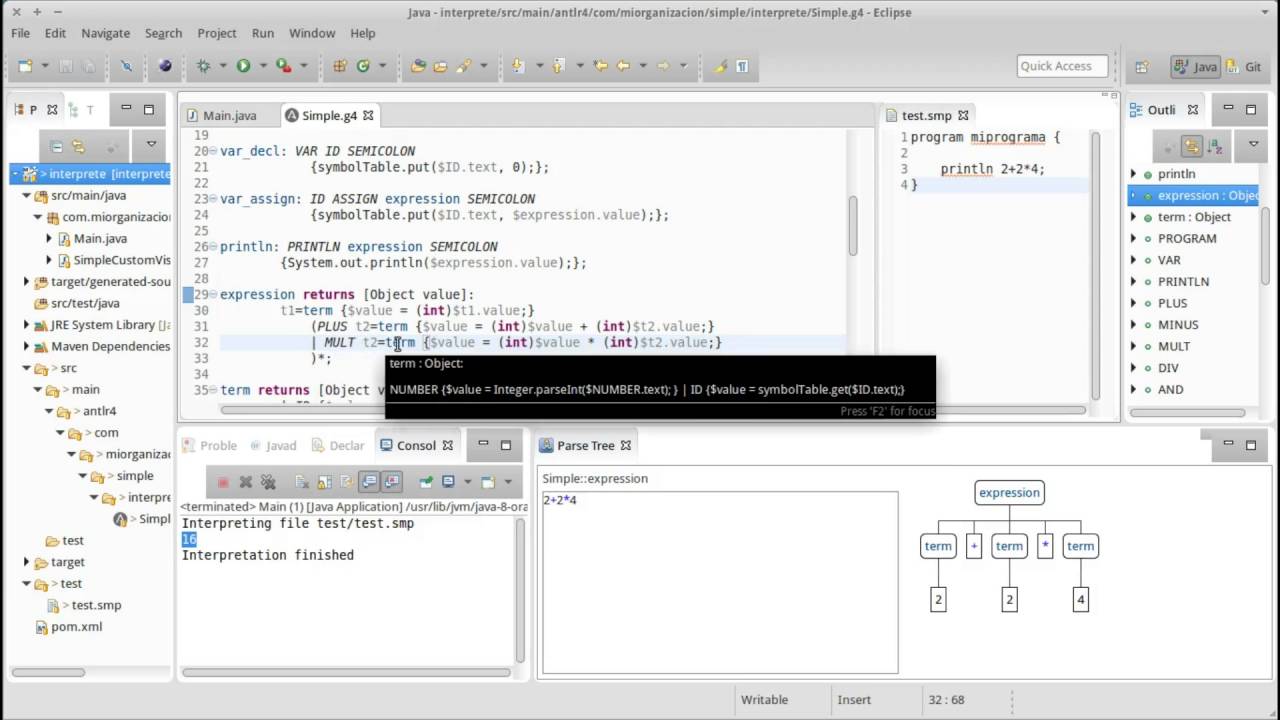
Task: Select pom.xml in Package Explorer
Action: pos(76,627)
